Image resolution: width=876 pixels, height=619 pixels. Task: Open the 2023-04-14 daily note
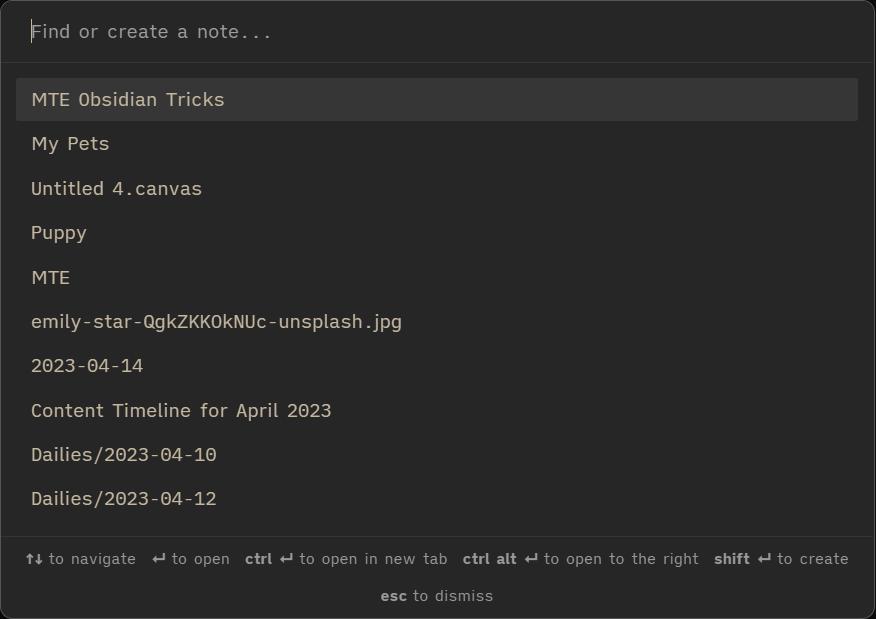coord(88,365)
